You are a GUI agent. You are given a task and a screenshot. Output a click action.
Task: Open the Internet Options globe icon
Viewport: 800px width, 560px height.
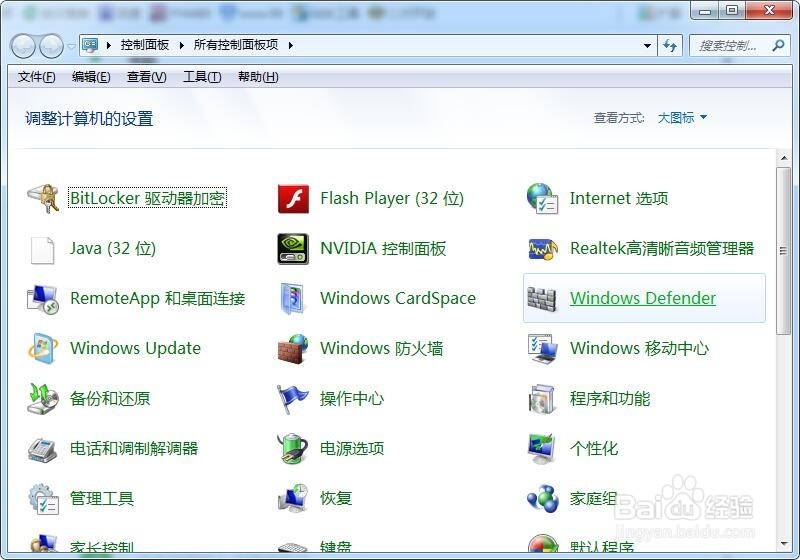tap(542, 198)
